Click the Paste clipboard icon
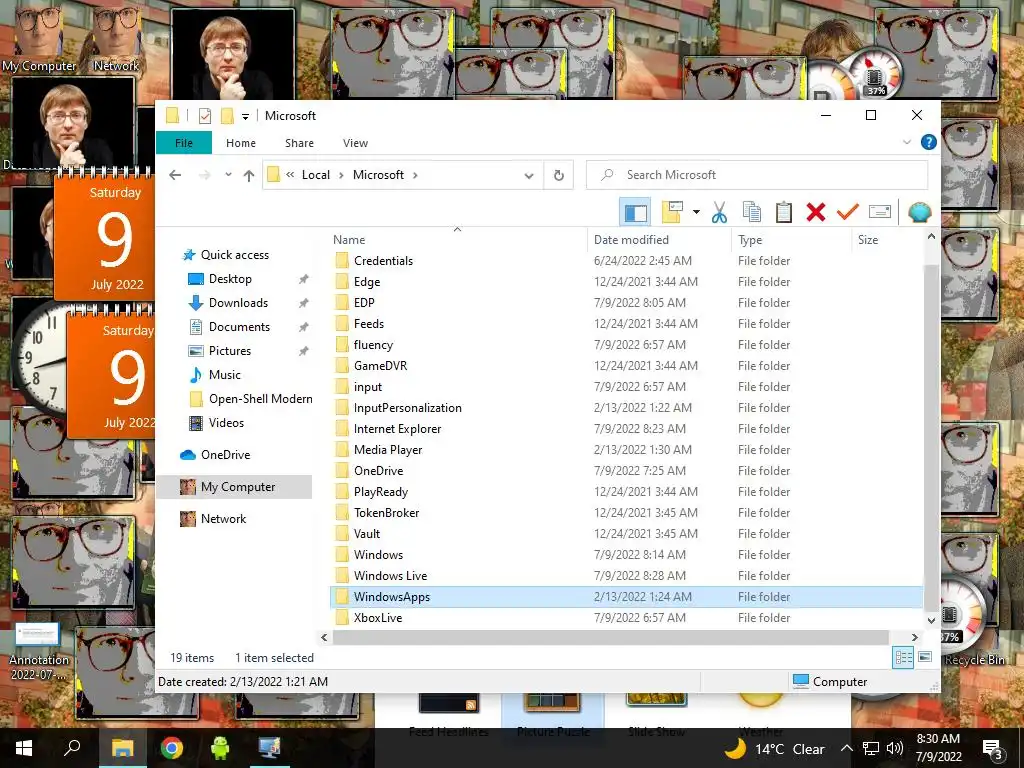1024x768 pixels. pyautogui.click(x=784, y=212)
